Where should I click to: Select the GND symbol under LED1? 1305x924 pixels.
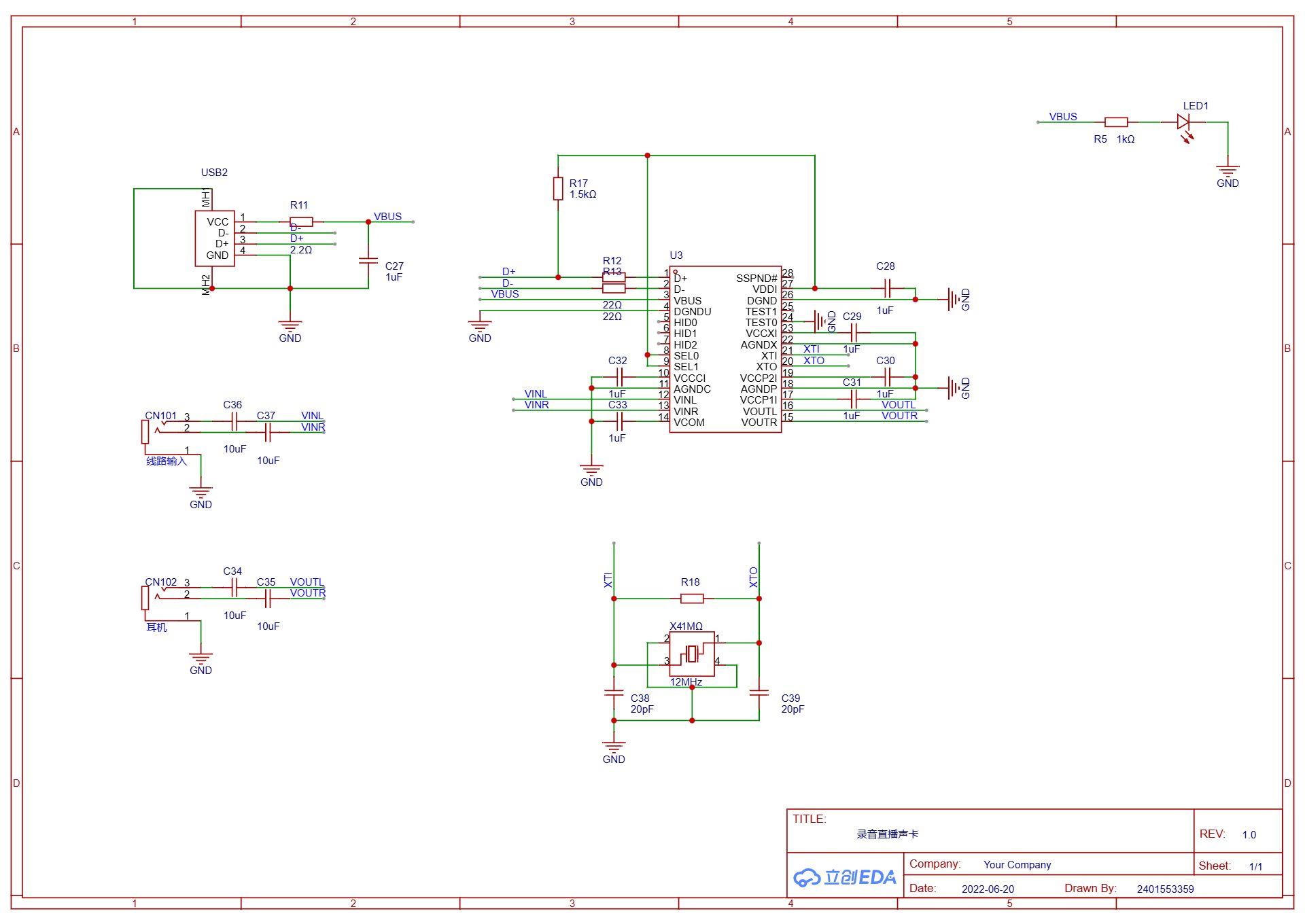1228,172
